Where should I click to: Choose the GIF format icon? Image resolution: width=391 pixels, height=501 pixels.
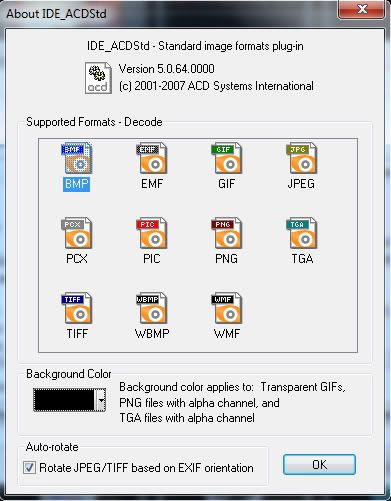(x=227, y=158)
